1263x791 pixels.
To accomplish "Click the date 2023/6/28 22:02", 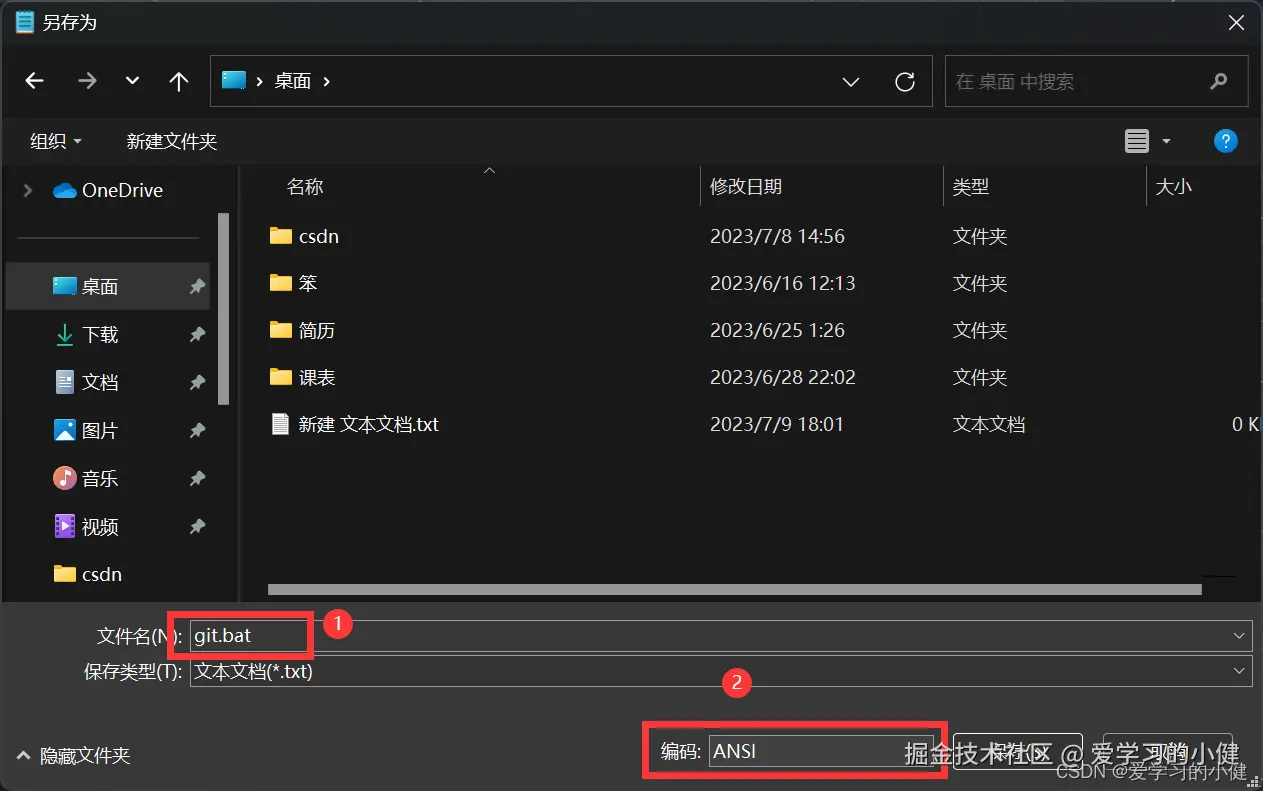I will [x=782, y=377].
